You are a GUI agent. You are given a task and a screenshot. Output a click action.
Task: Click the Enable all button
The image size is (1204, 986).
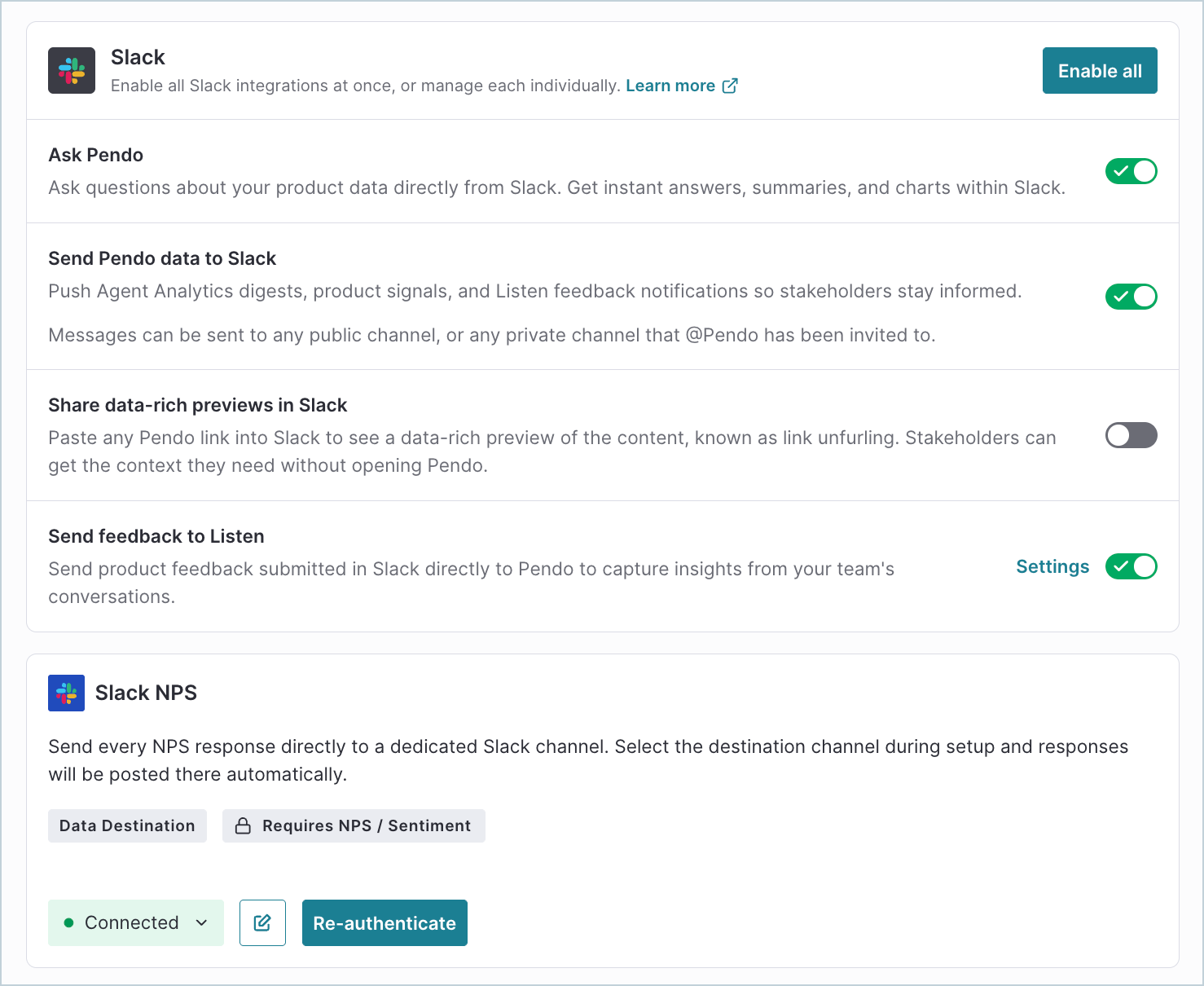coord(1100,71)
